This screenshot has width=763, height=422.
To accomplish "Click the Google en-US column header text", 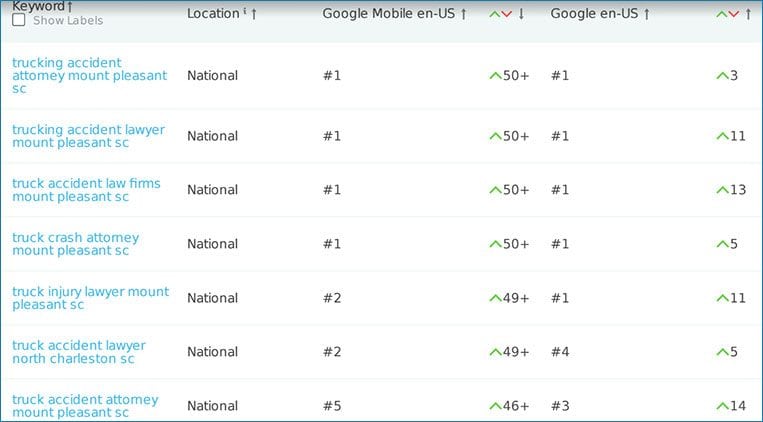I will coord(594,14).
